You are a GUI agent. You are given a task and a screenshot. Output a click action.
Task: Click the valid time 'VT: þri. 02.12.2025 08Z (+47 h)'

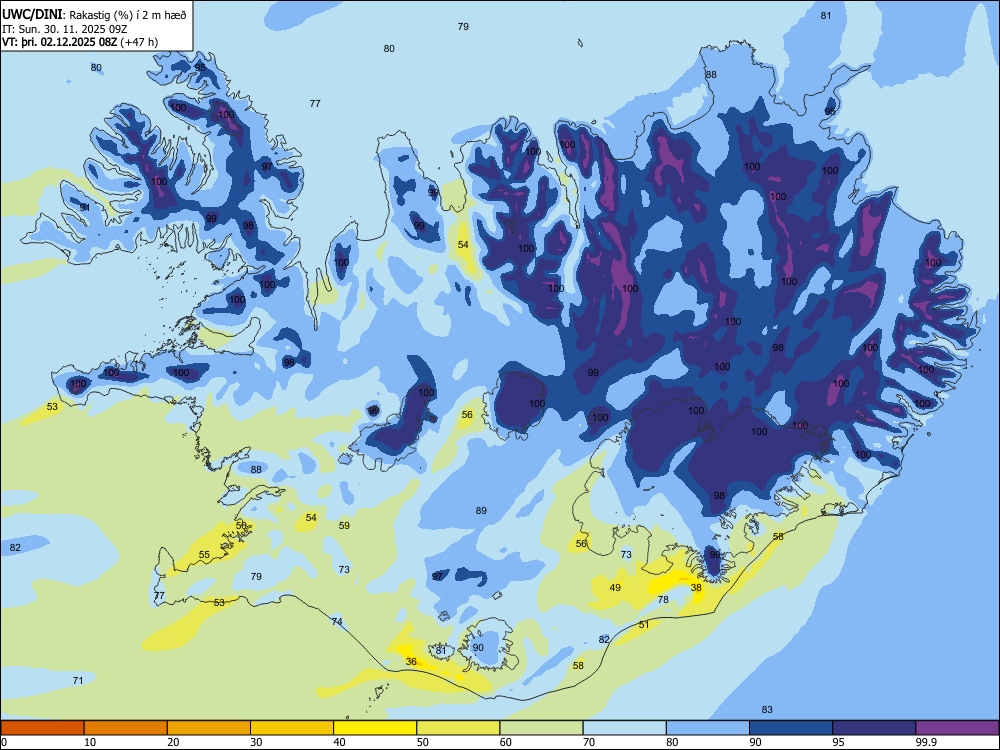(x=80, y=42)
